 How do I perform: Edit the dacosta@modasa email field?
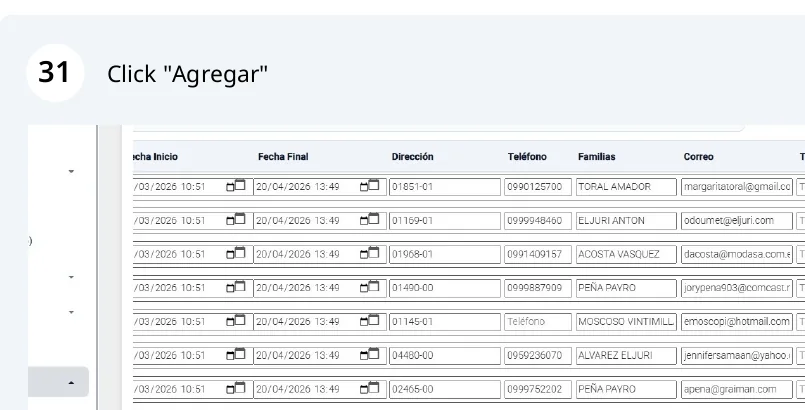click(x=737, y=255)
